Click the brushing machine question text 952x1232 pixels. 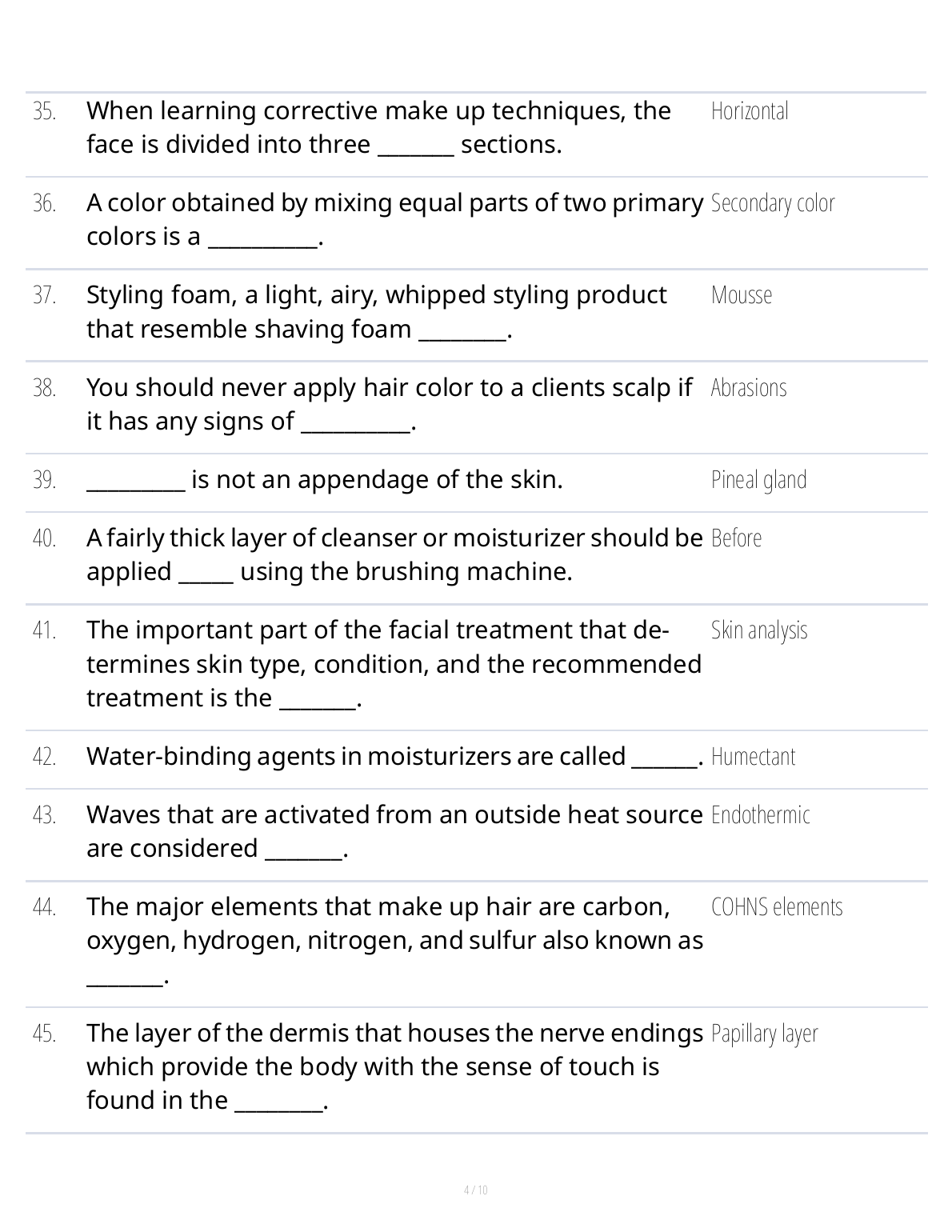tap(394, 555)
